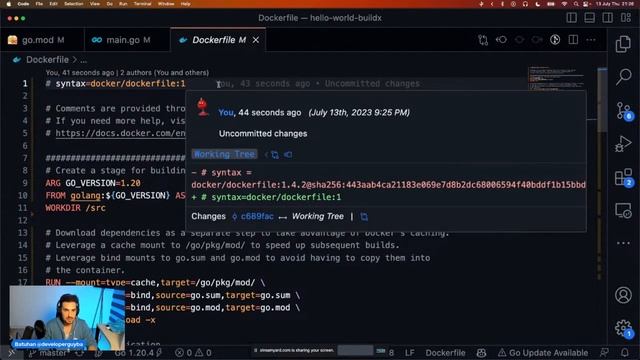Click Working Tree link in Changes row

pos(318,216)
